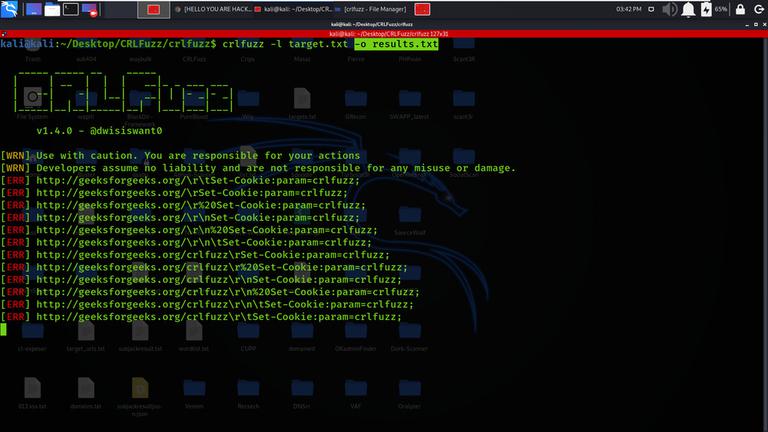Launch the terminal emulator panel icon
The height and width of the screenshot is (432, 768).
[71, 9]
